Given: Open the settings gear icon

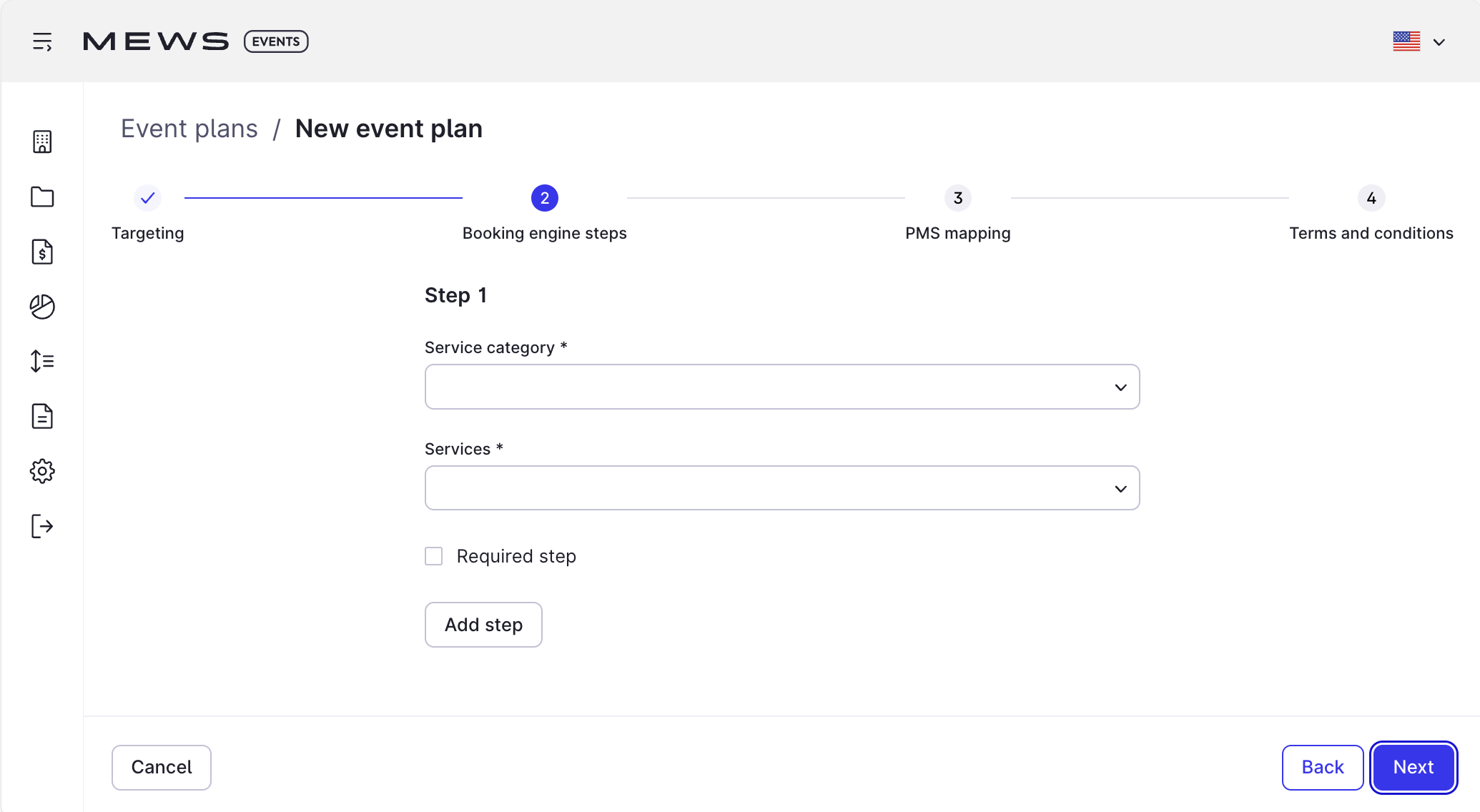Looking at the screenshot, I should point(42,471).
